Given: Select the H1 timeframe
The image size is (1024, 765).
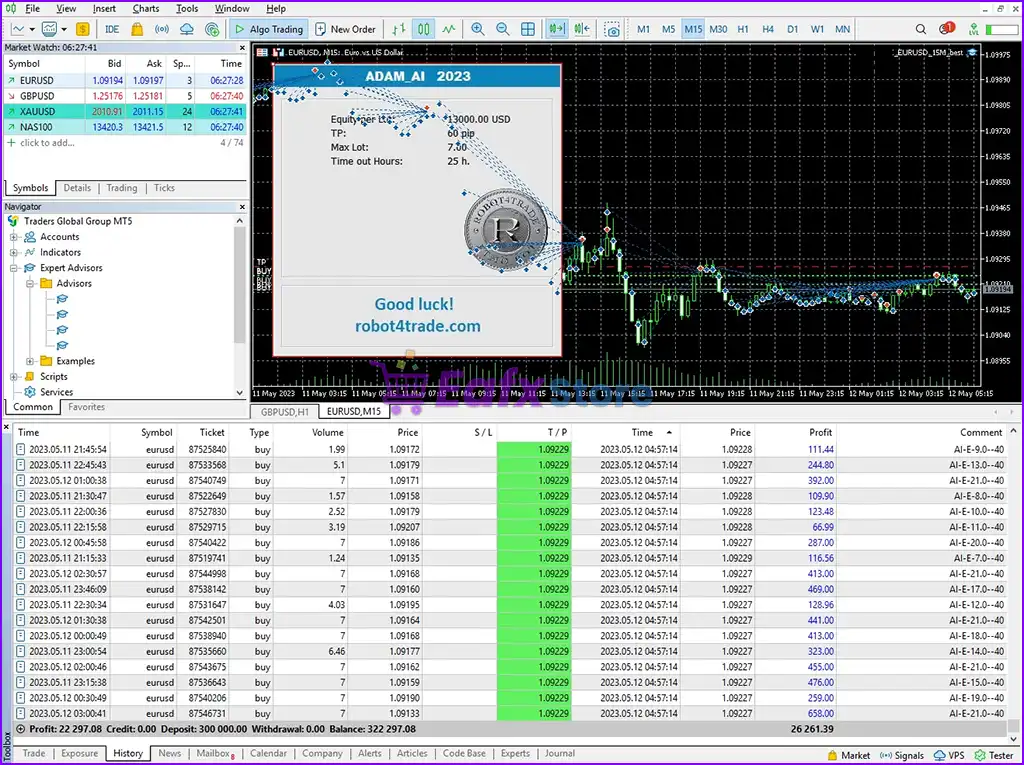Looking at the screenshot, I should pos(743,29).
